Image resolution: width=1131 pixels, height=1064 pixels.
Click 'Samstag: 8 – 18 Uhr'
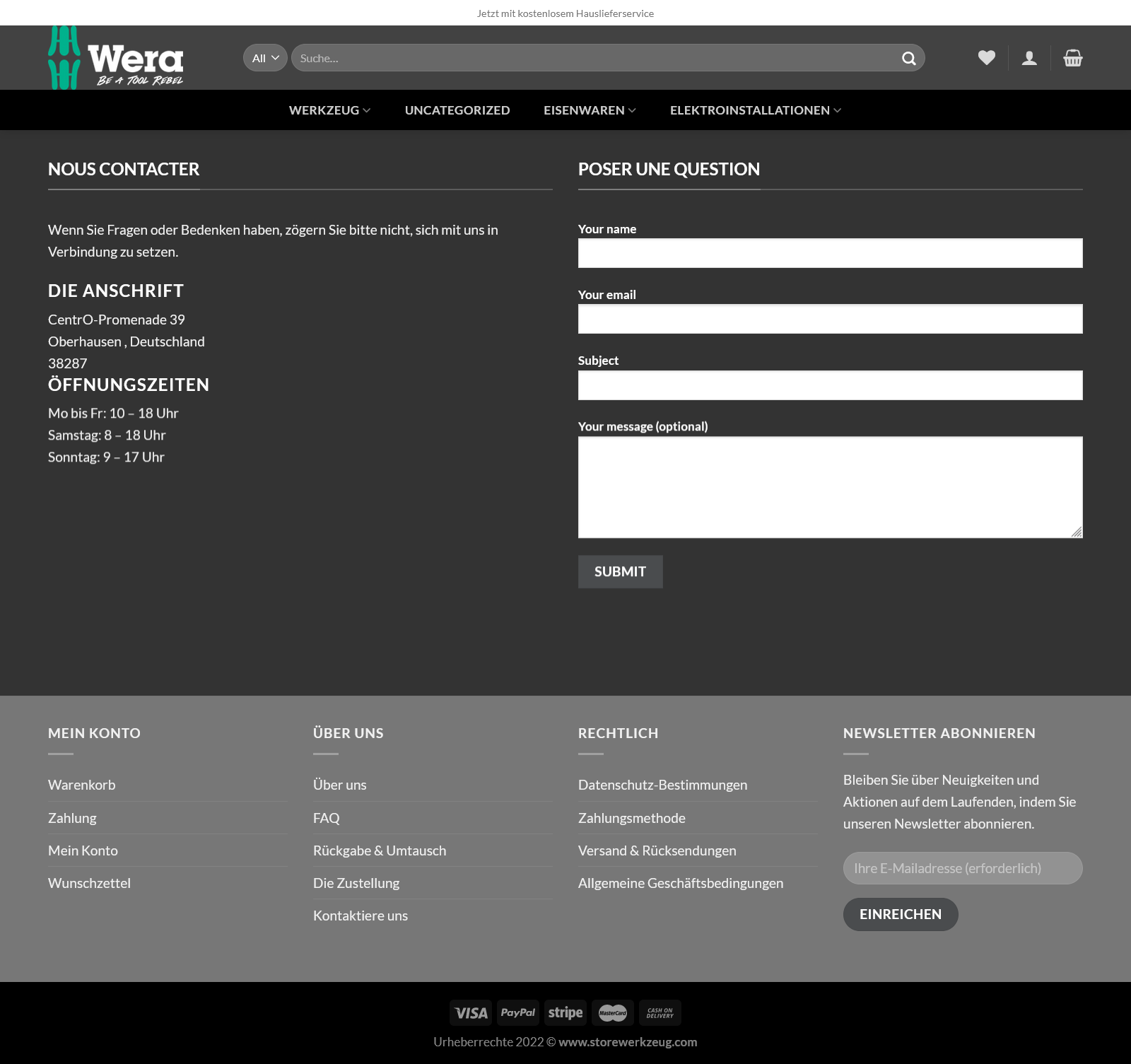pos(107,435)
